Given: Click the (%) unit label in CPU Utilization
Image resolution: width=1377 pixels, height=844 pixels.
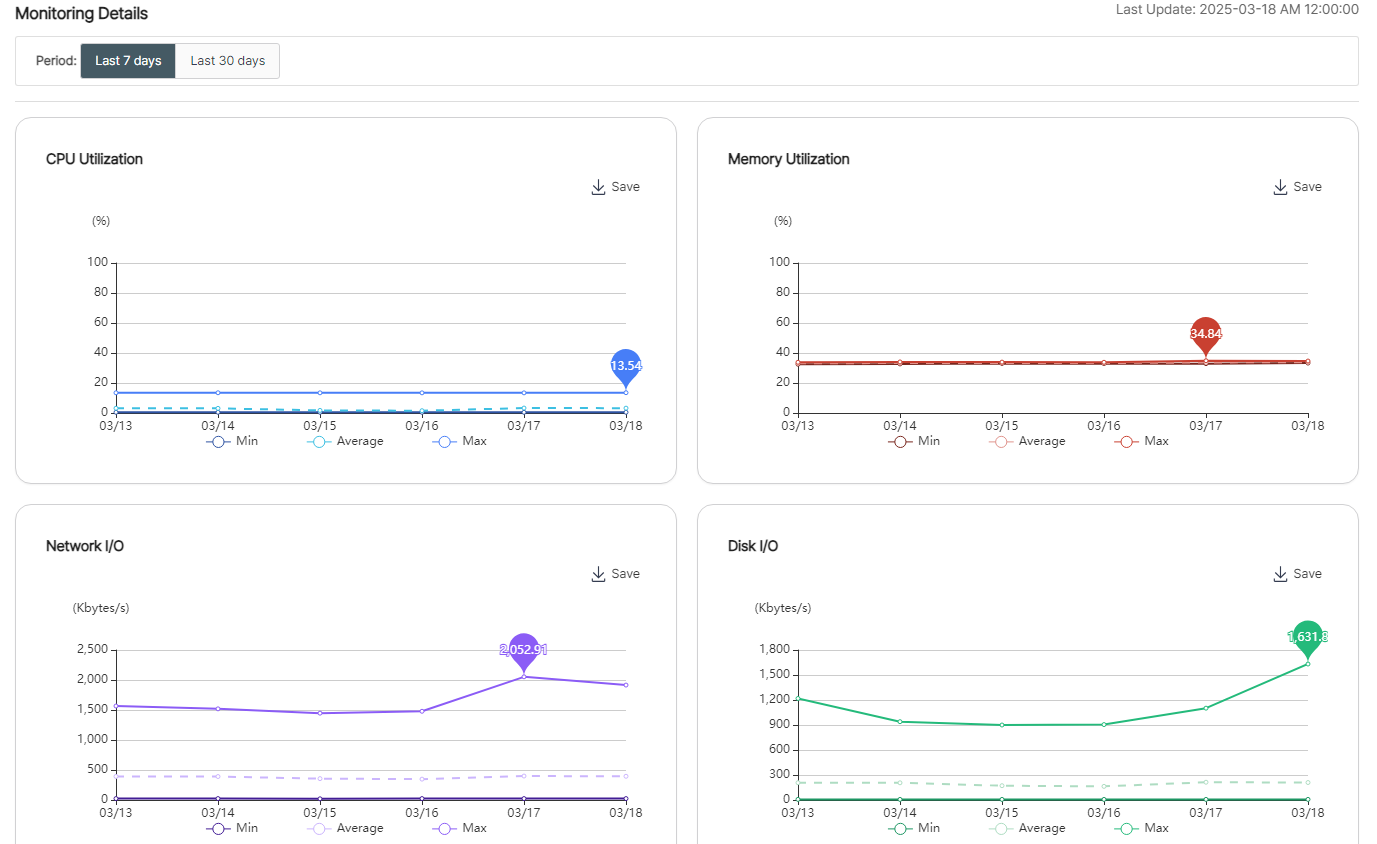Looking at the screenshot, I should pos(101,221).
